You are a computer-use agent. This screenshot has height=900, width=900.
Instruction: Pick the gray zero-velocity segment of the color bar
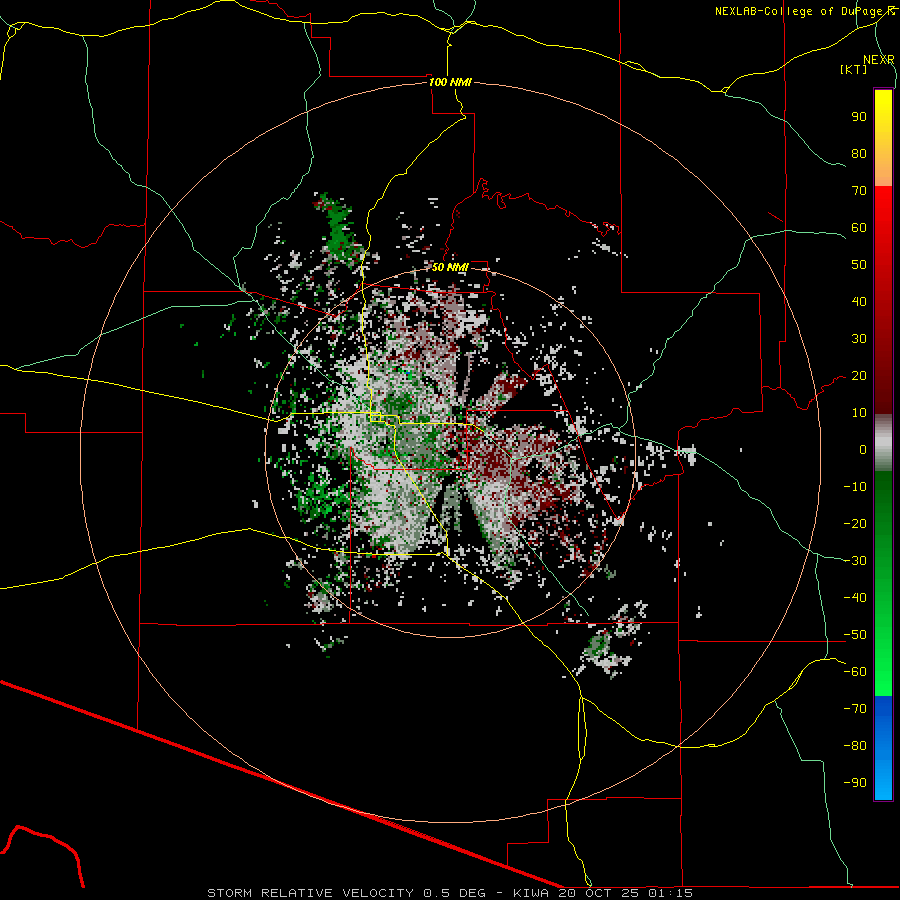pyautogui.click(x=883, y=443)
